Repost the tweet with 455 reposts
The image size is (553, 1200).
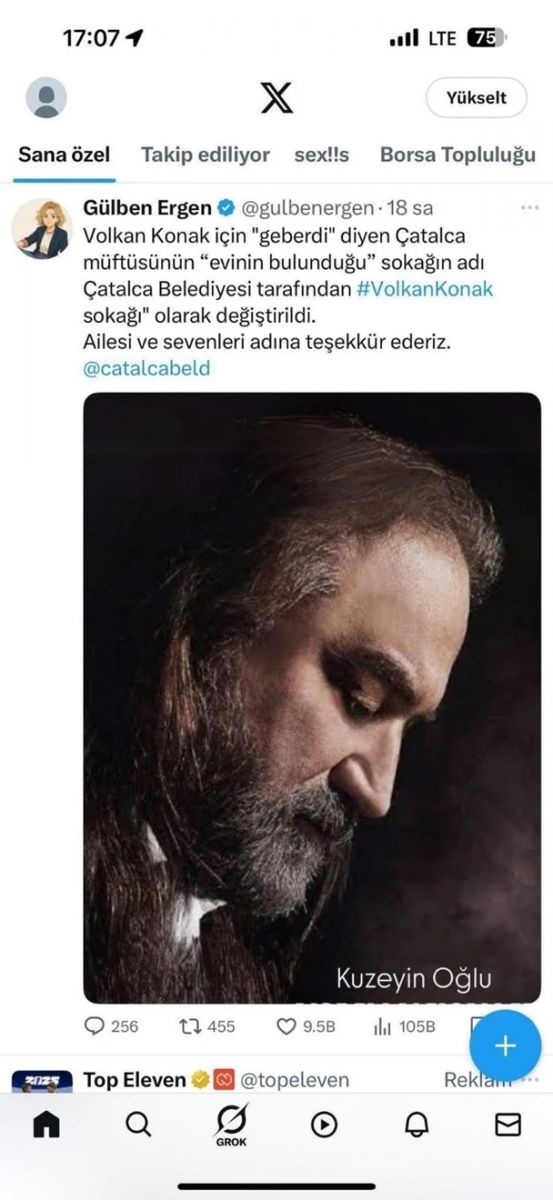[206, 1026]
